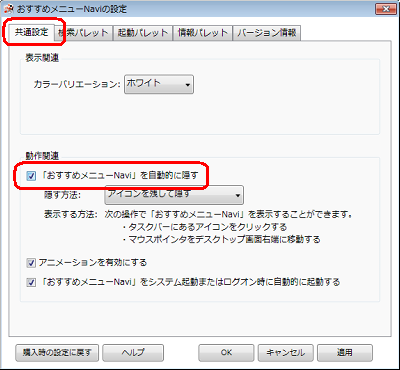This screenshot has height=370, width=400.
Task: Switch to the 共通設定 tab
Action: point(32,33)
